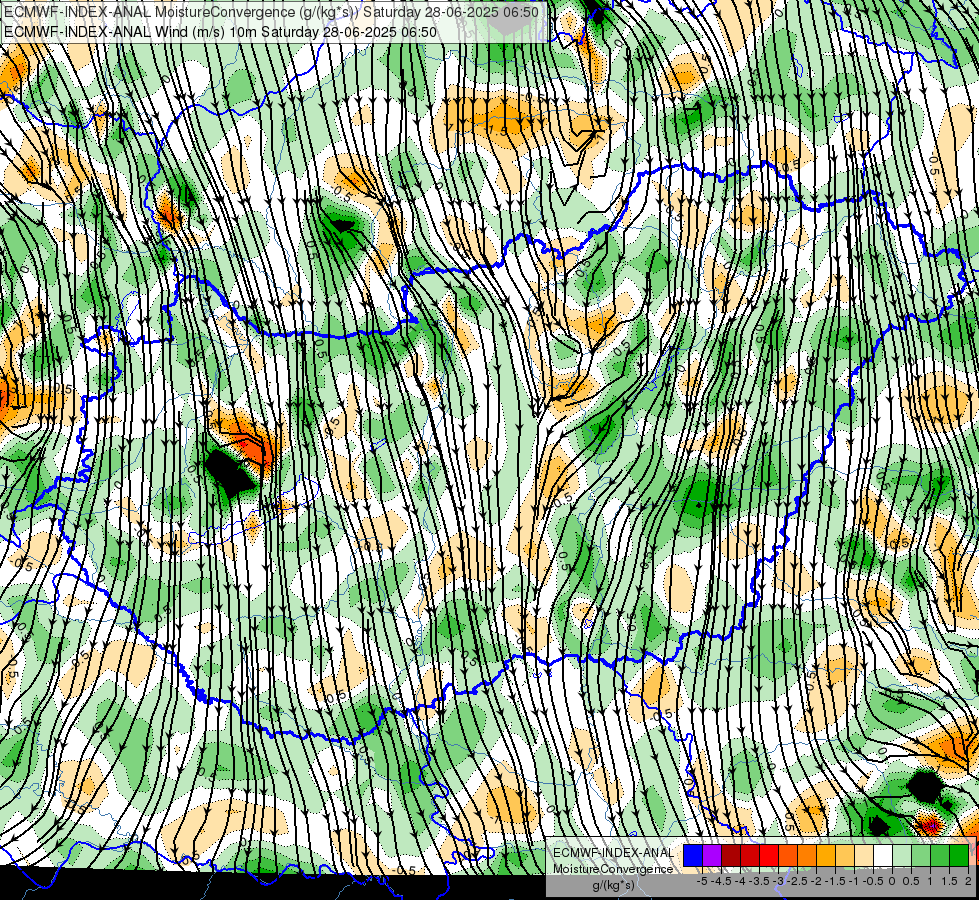
Task: Click the '-5' tick label on legend scale
Action: (x=702, y=881)
